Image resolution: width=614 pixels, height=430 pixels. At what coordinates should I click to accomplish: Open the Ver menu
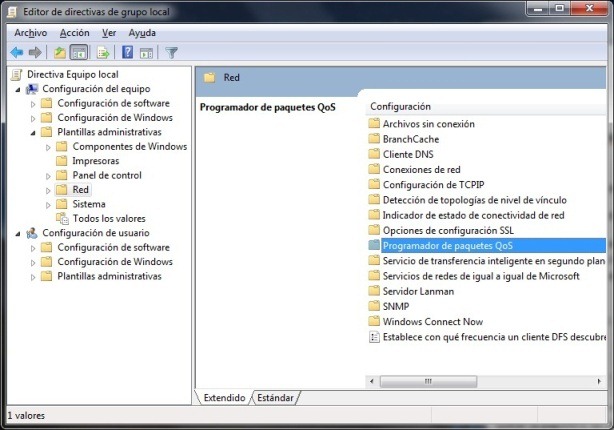(x=109, y=33)
